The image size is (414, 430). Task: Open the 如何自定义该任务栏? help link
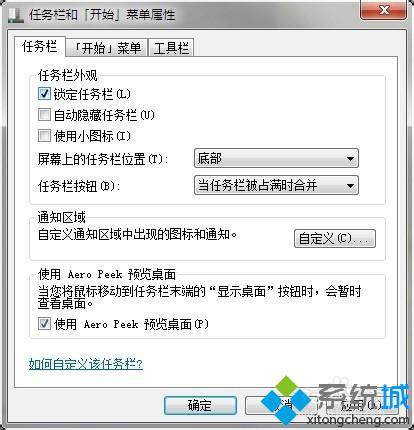(86, 364)
